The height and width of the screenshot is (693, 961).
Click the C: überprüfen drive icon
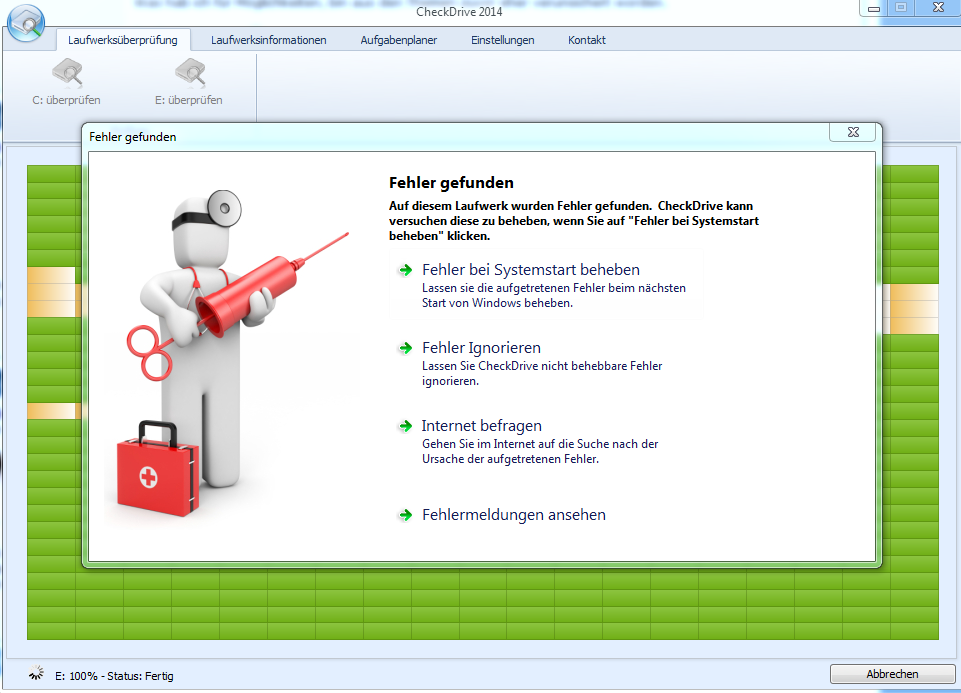pos(67,73)
